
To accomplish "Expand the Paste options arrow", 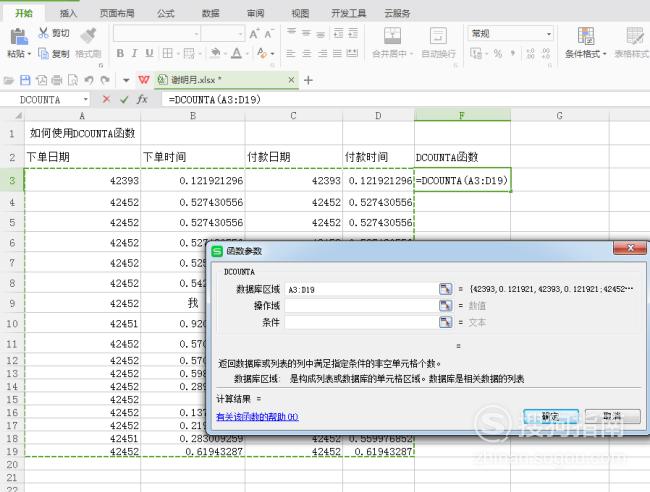I will [x=29, y=54].
